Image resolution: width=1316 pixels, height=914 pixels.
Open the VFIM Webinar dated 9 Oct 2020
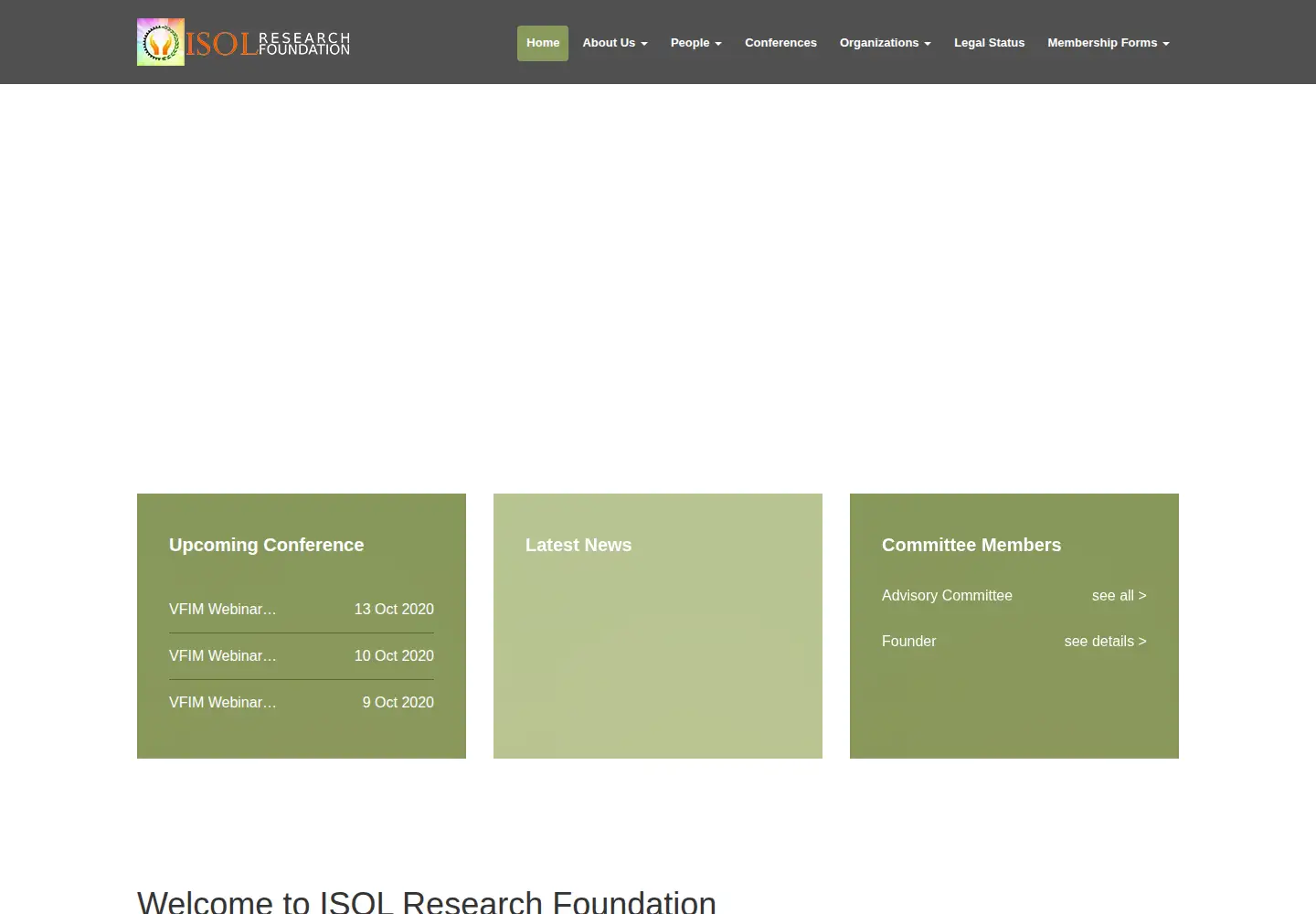coord(223,703)
